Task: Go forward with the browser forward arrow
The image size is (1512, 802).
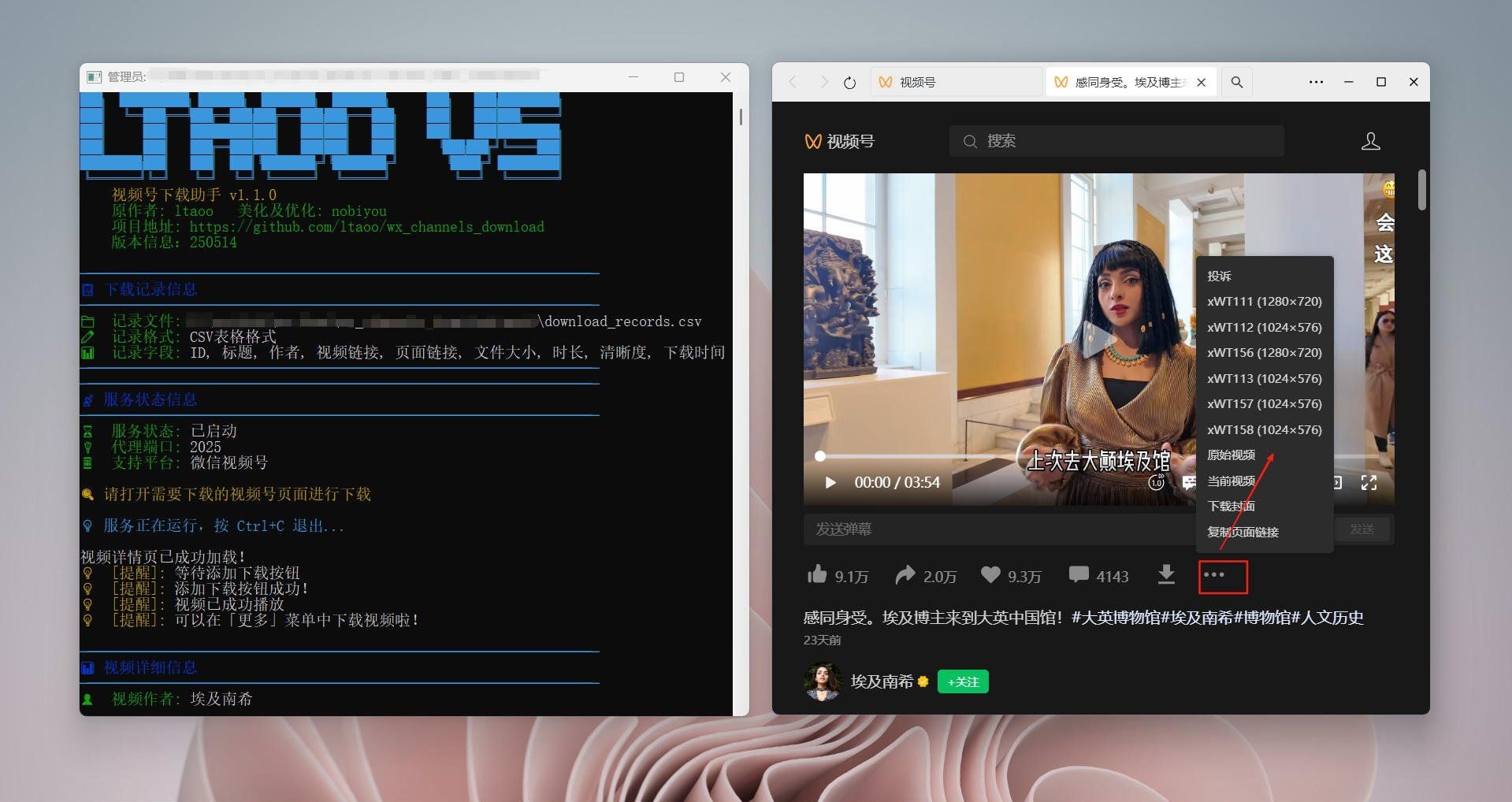Action: coord(824,82)
